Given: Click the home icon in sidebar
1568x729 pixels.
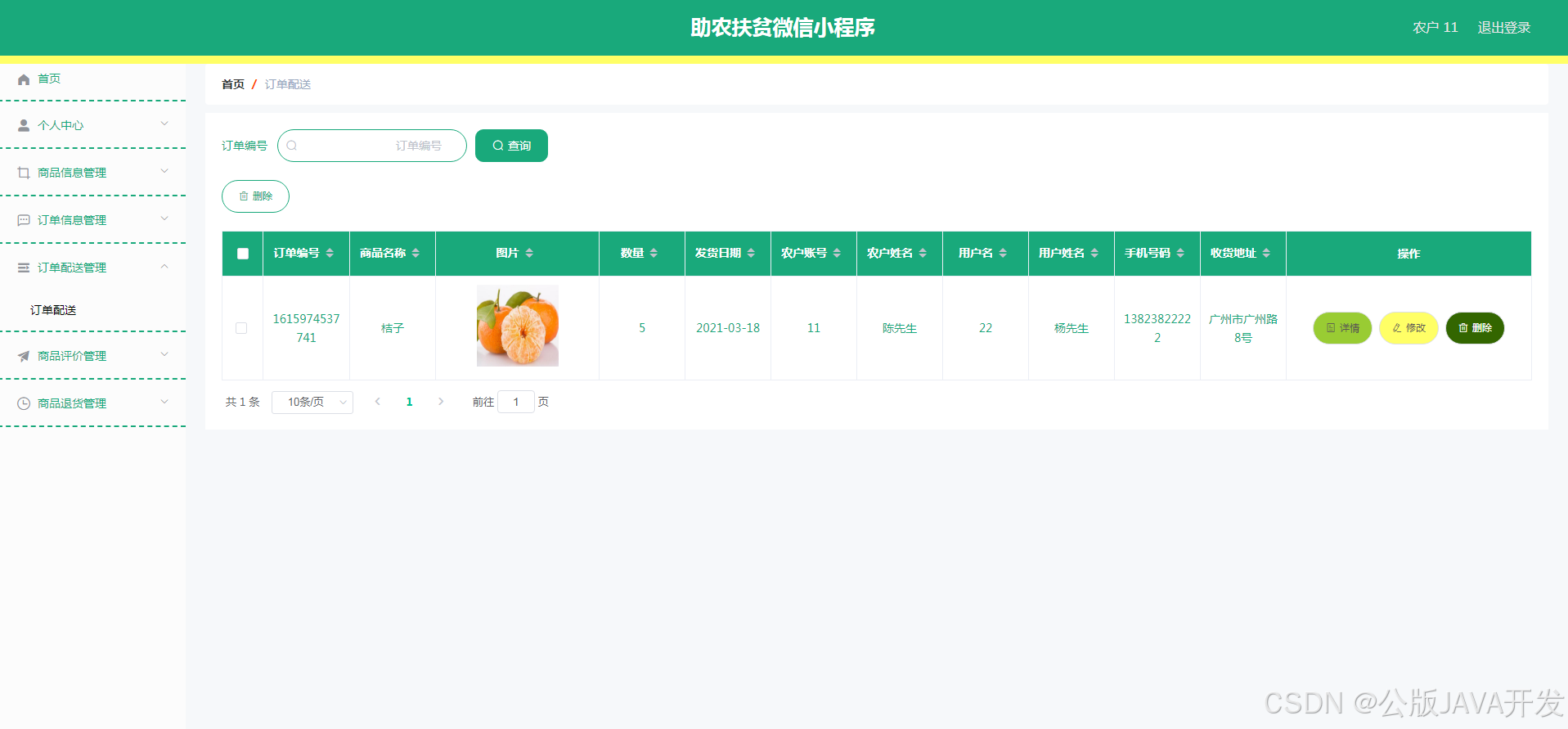Looking at the screenshot, I should pos(24,79).
